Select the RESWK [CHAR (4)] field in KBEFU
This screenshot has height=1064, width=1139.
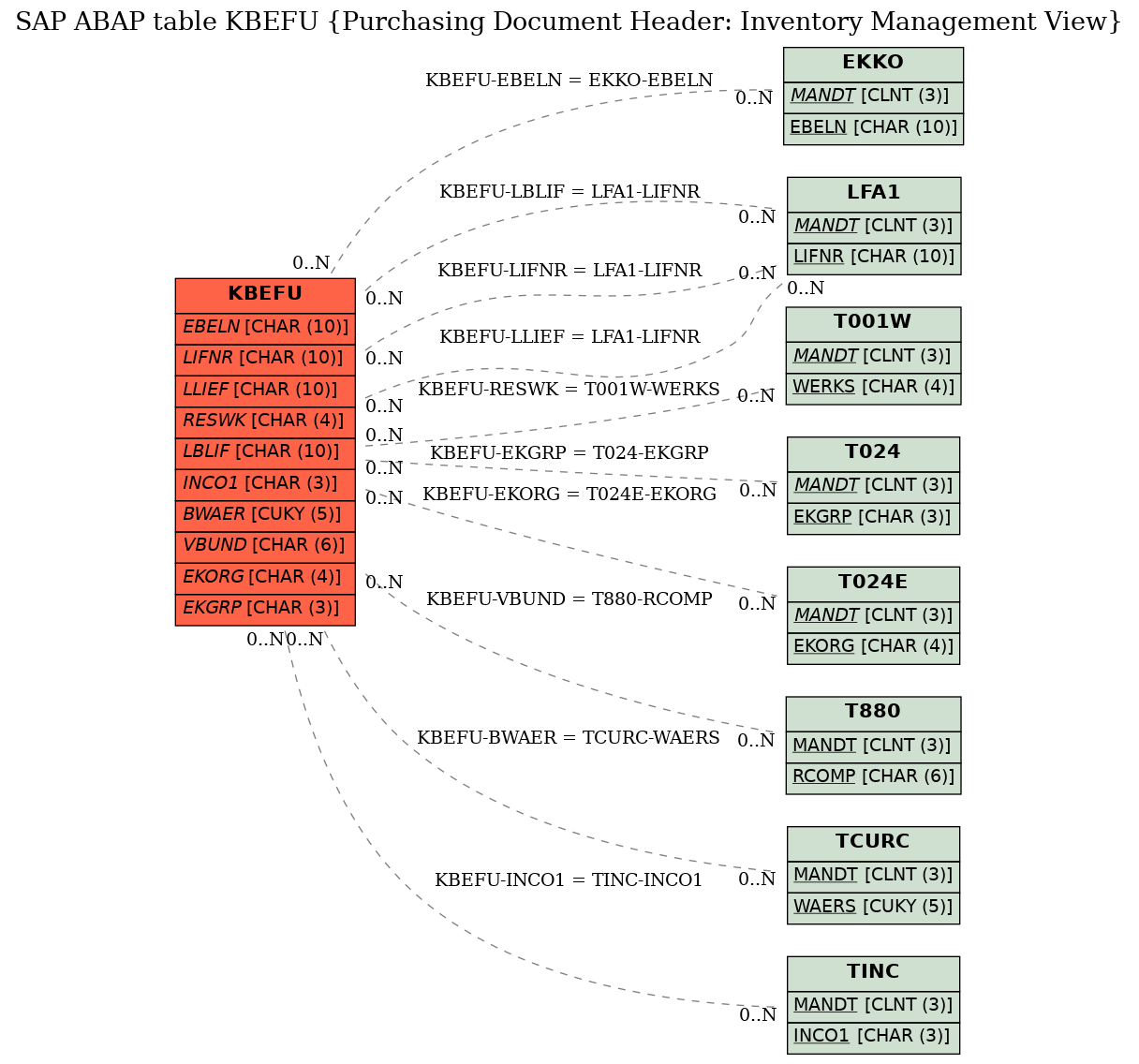coord(265,421)
